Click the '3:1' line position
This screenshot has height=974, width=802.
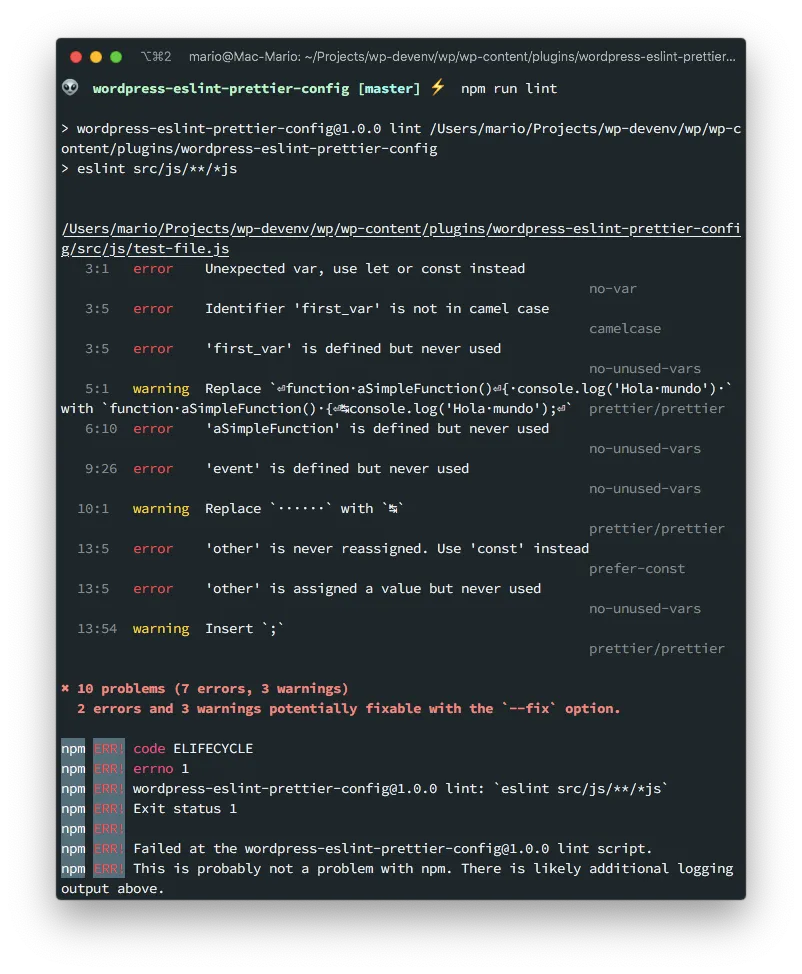point(97,268)
